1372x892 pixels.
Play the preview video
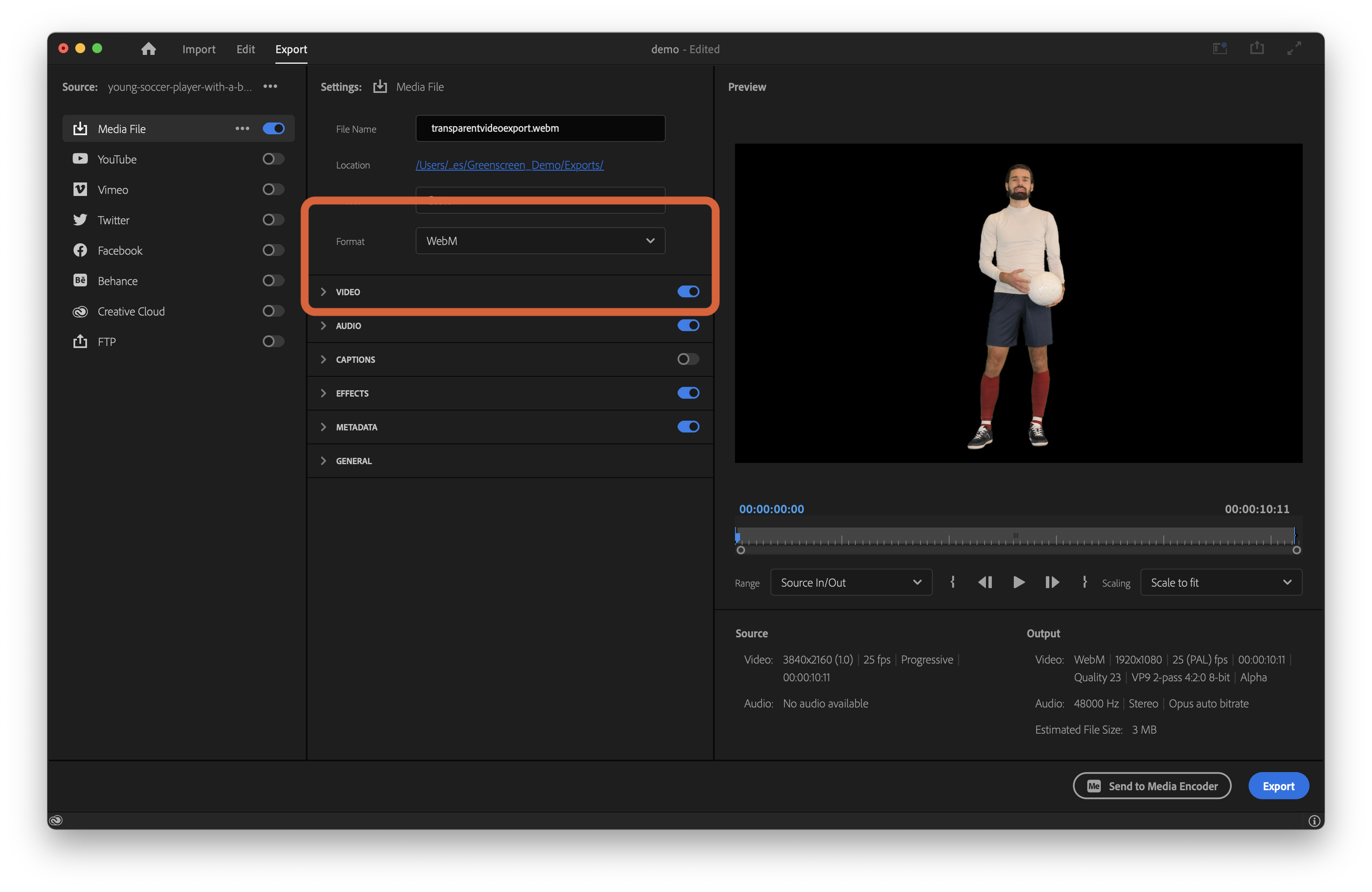pyautogui.click(x=1018, y=582)
